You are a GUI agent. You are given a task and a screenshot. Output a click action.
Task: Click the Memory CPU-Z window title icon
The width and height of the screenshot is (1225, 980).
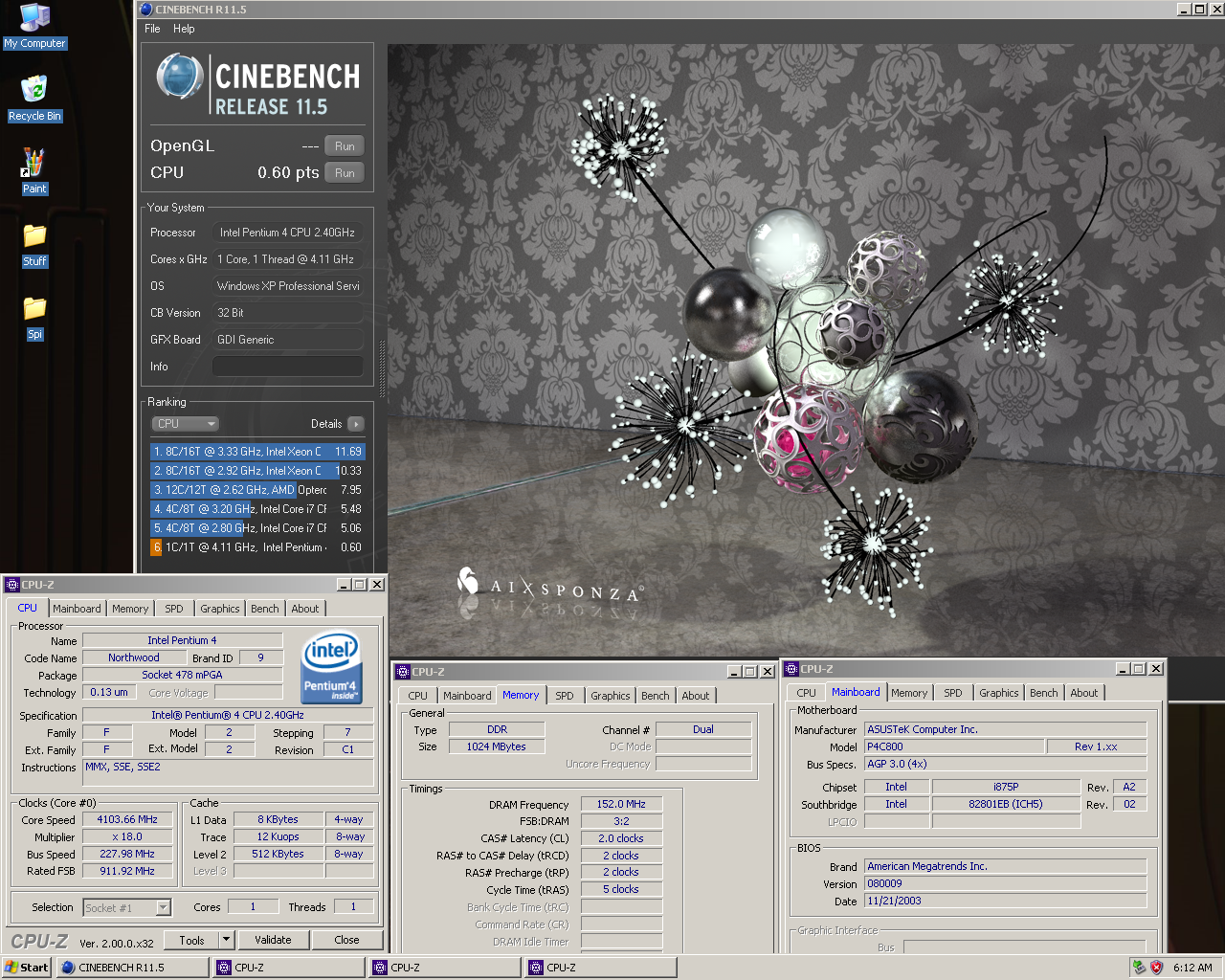coord(403,672)
